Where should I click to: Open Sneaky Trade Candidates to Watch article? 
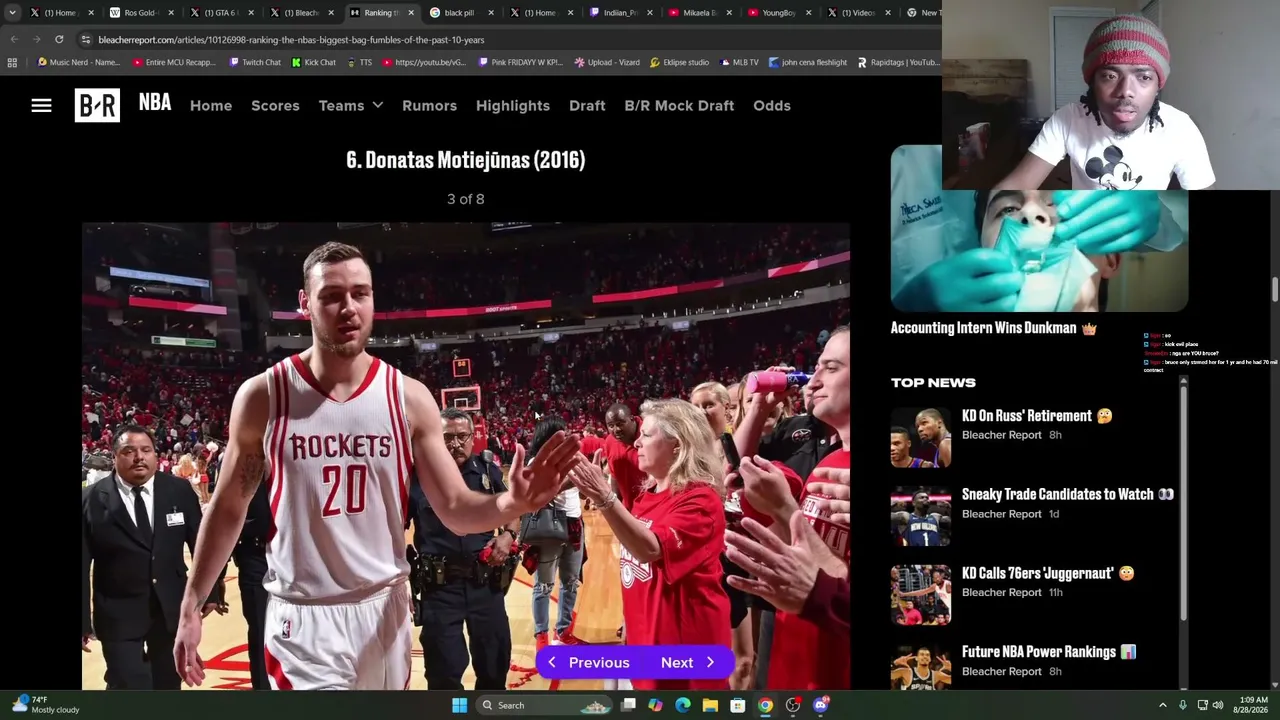(x=1067, y=494)
